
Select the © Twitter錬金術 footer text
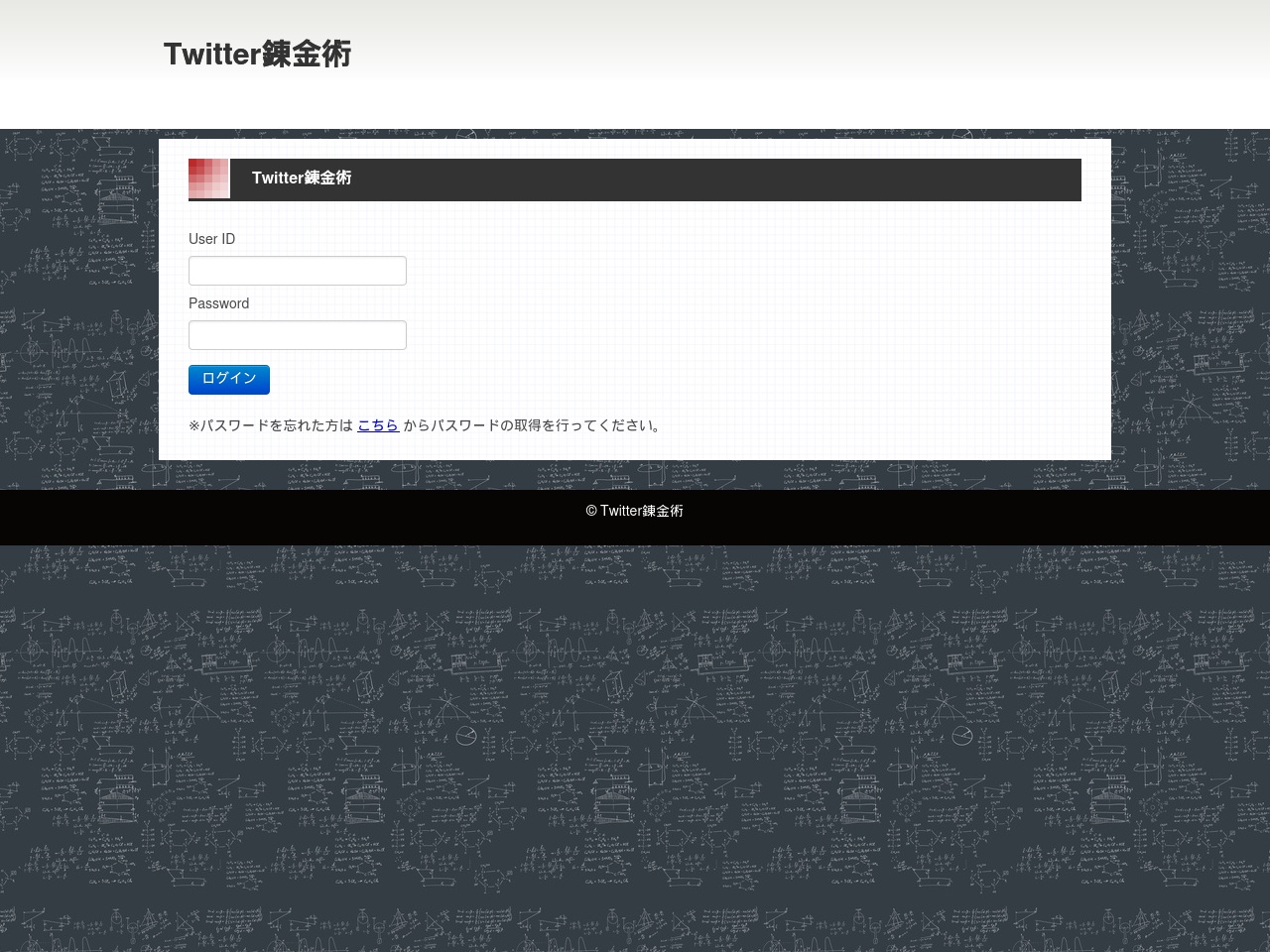tap(635, 511)
